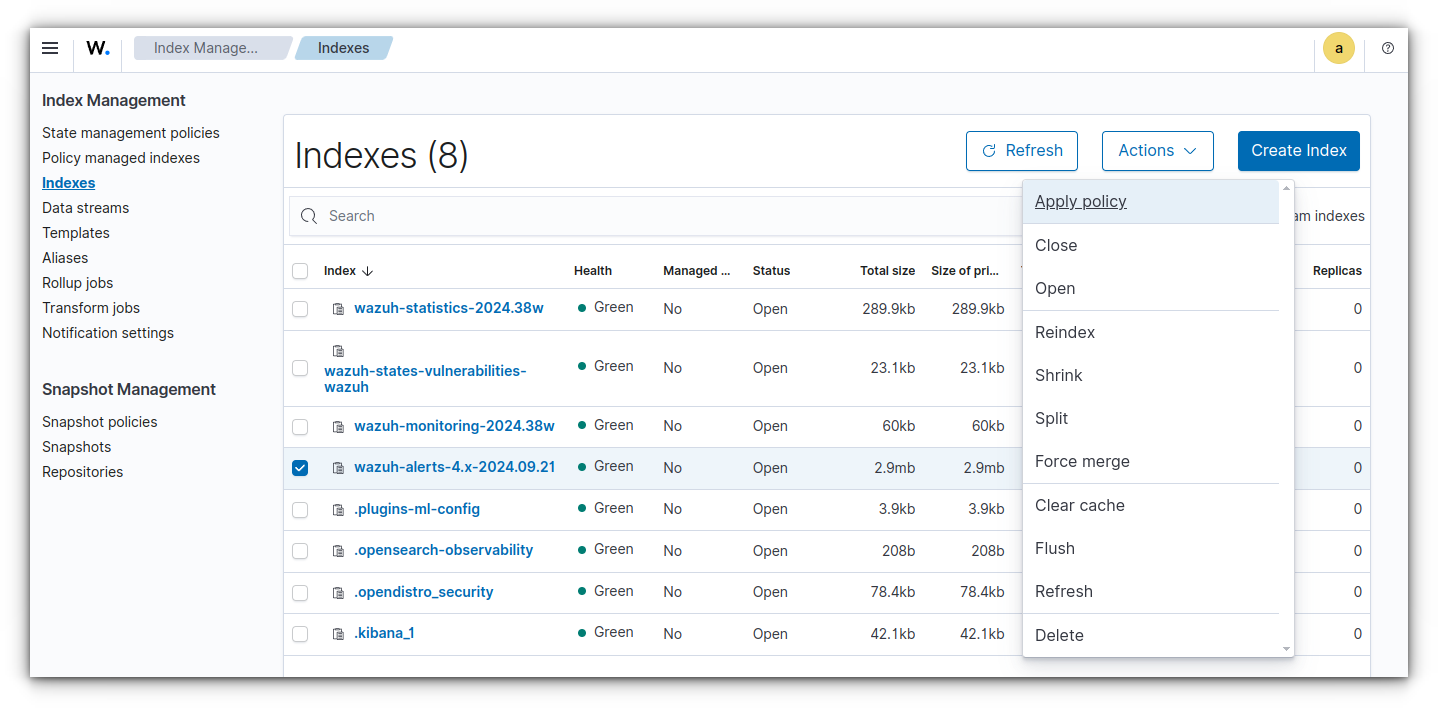Click the document icon for .opensearch-observability

point(338,551)
